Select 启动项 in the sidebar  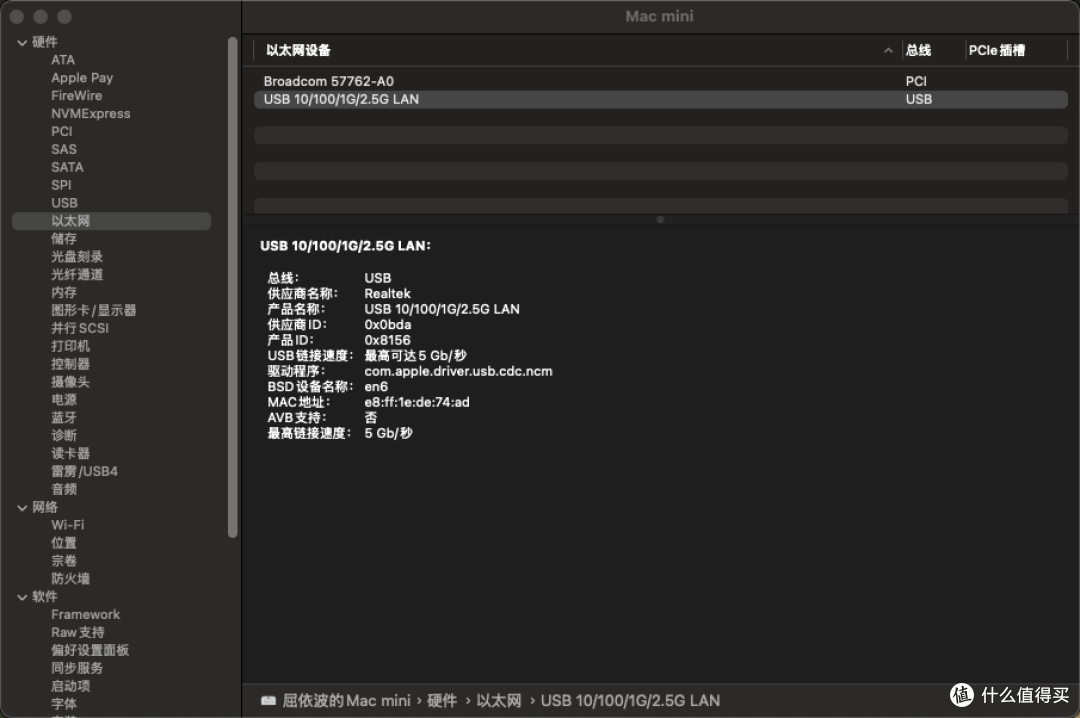pyautogui.click(x=70, y=687)
